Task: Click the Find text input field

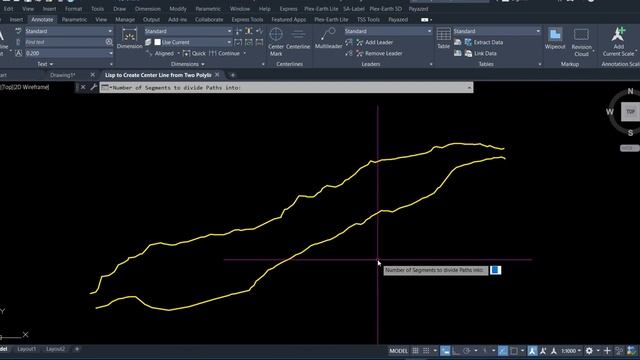Action: [64, 42]
